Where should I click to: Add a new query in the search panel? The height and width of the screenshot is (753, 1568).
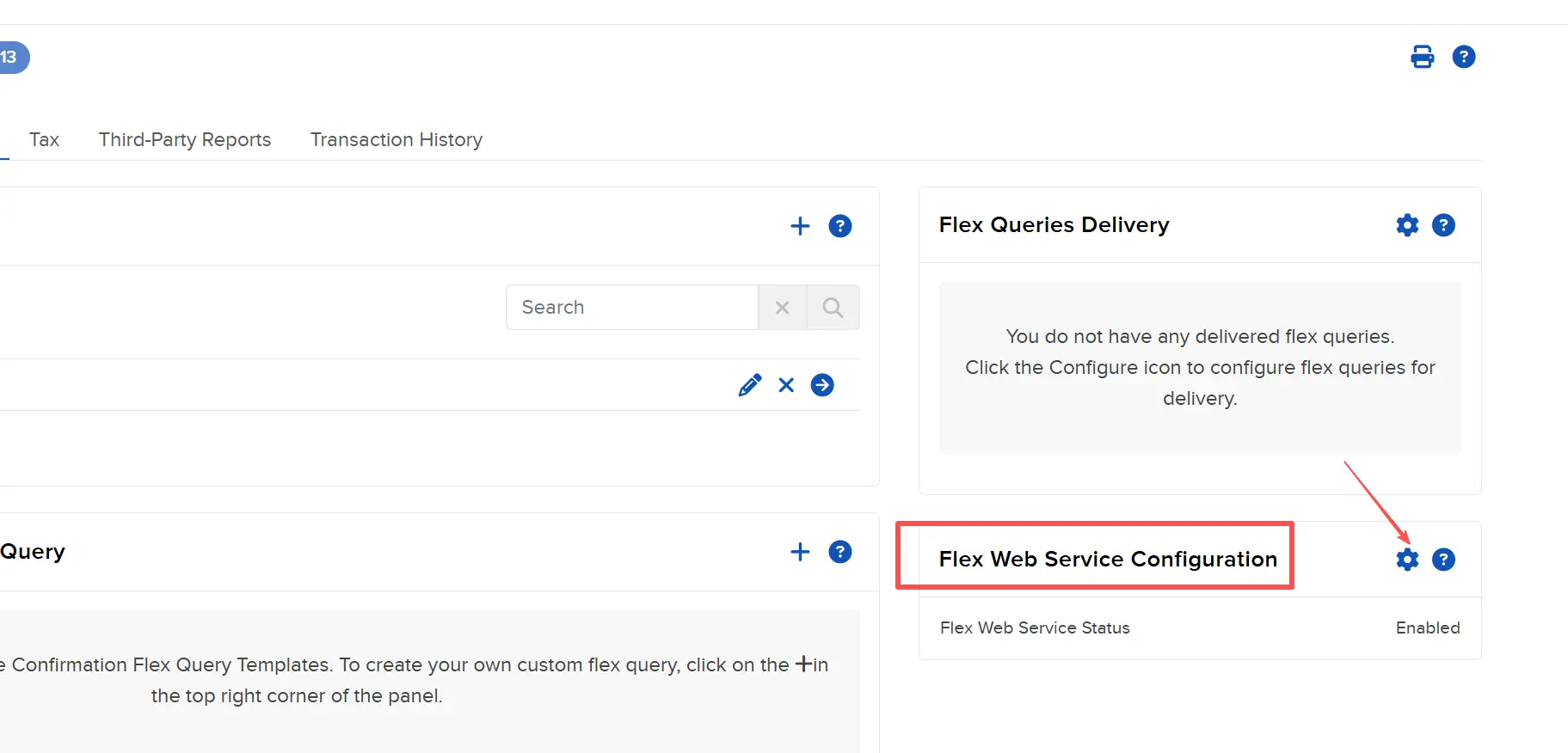(800, 226)
